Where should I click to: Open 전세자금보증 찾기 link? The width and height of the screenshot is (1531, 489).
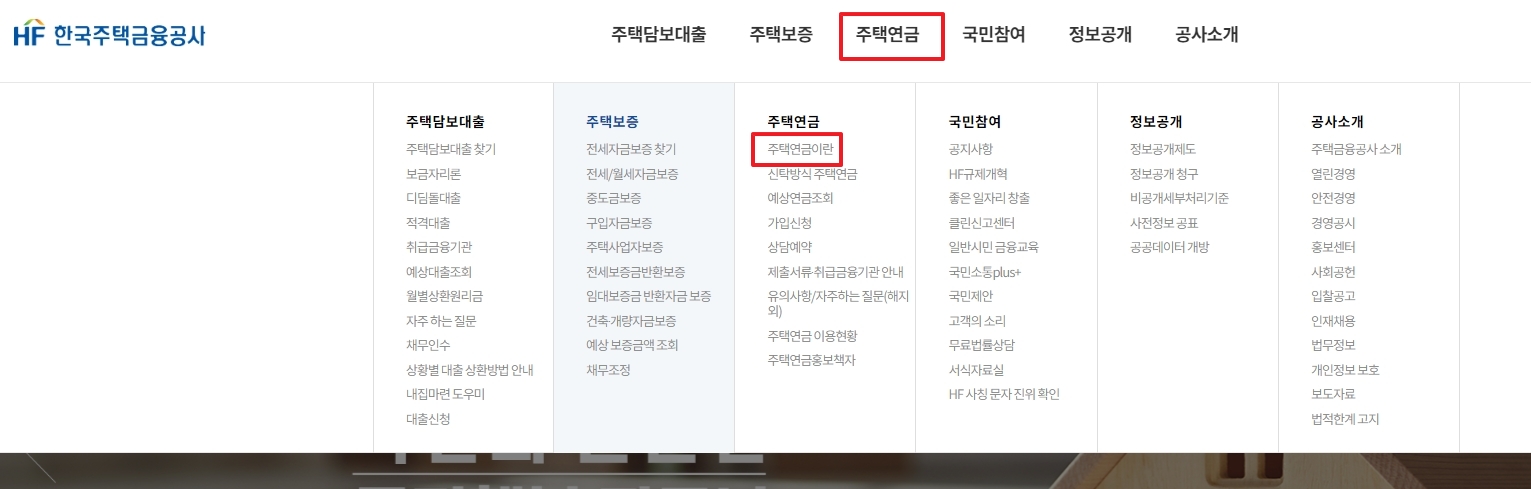pos(631,149)
